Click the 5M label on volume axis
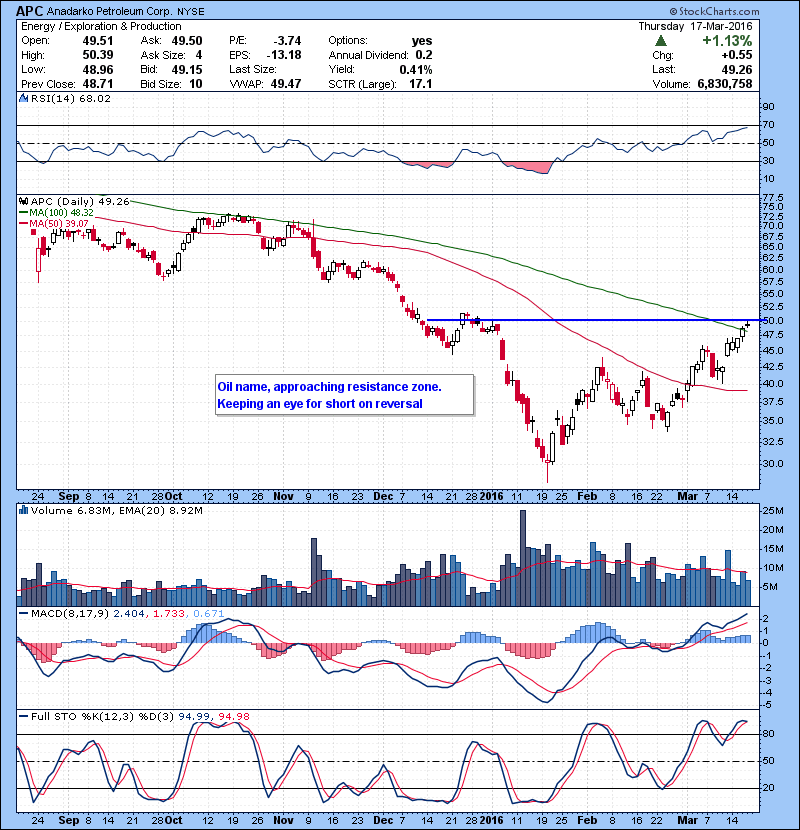 point(770,587)
